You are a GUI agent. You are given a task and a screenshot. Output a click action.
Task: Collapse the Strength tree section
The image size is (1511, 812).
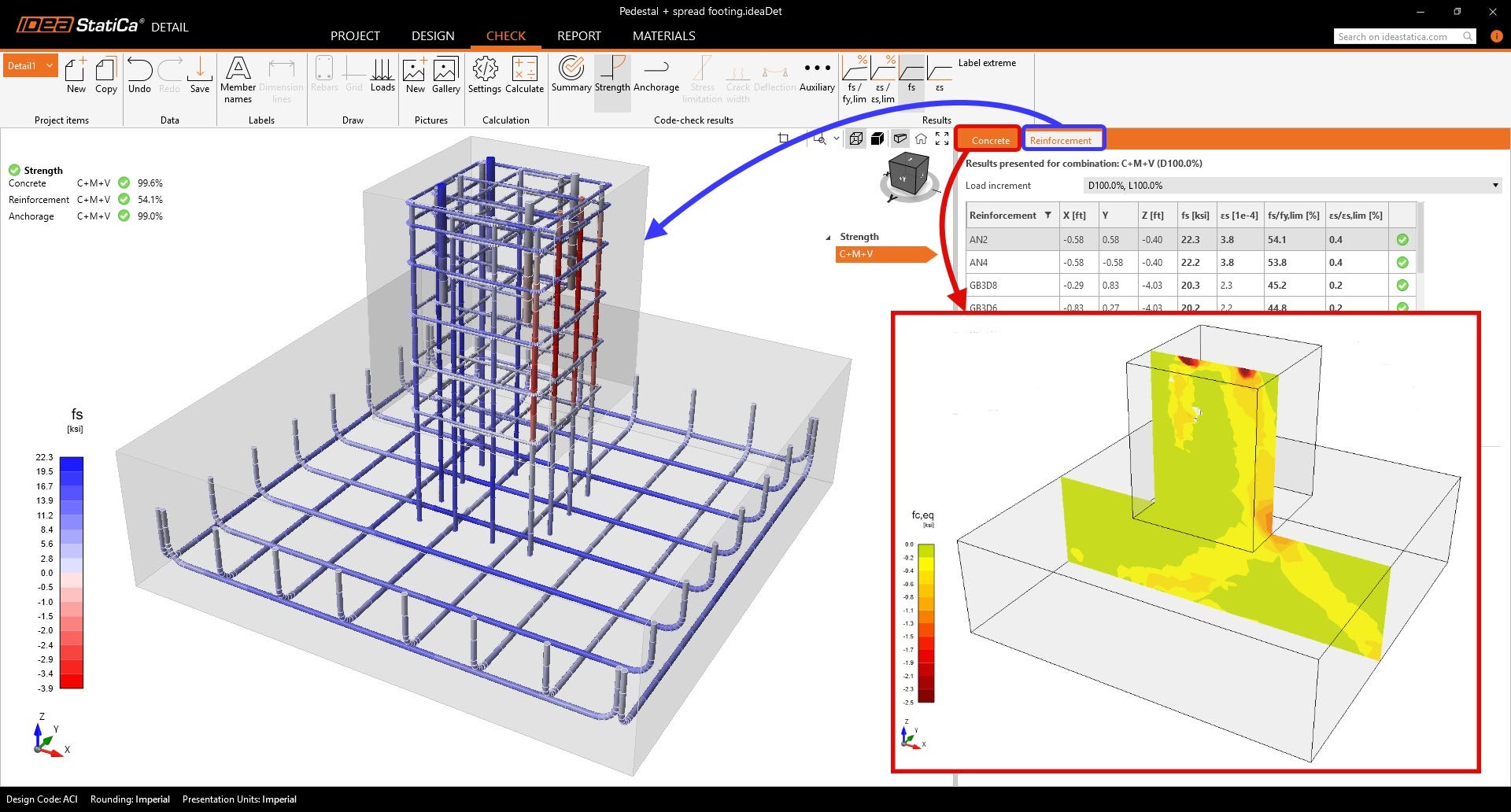[828, 237]
